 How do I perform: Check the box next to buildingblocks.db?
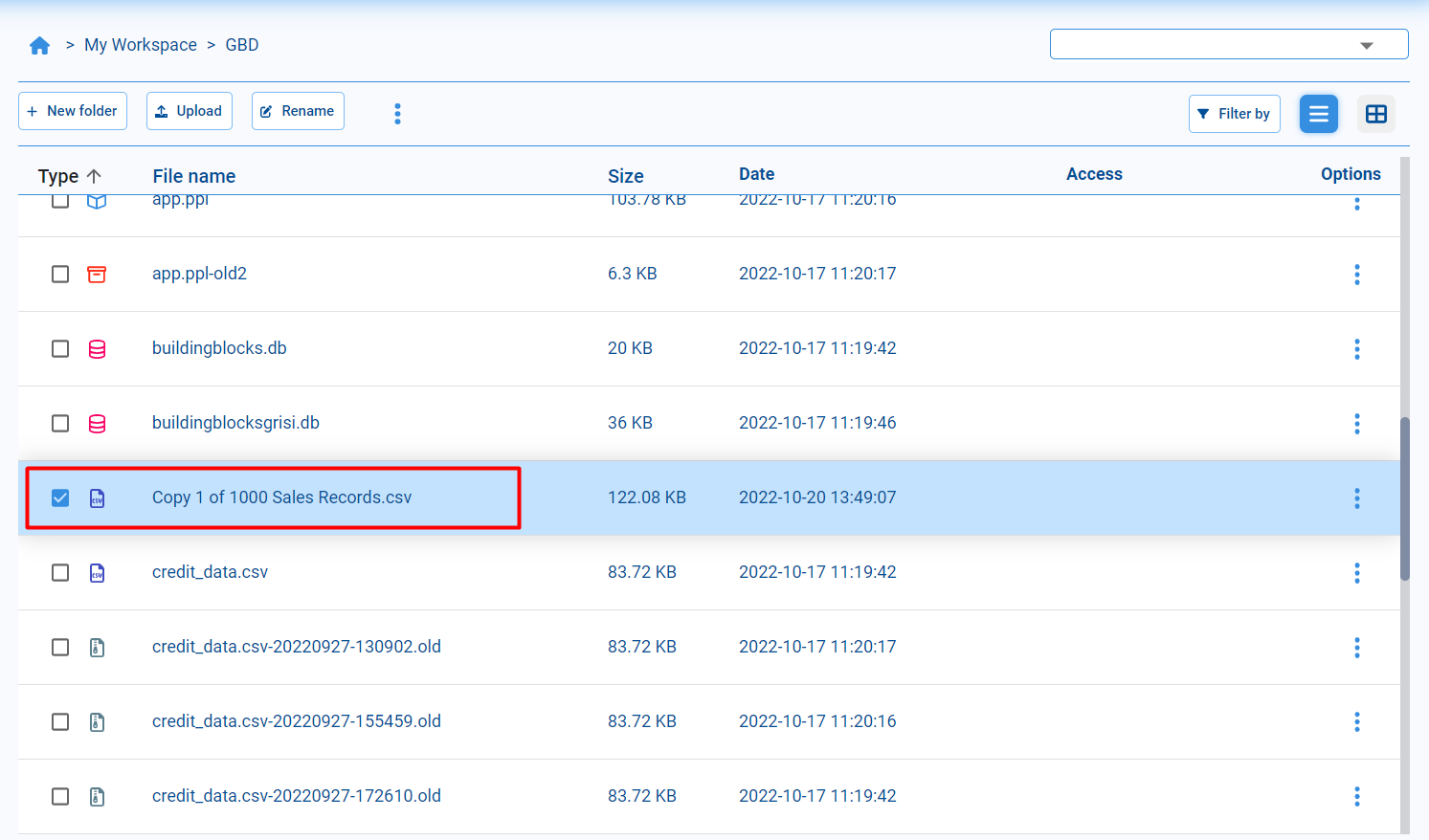[x=60, y=349]
